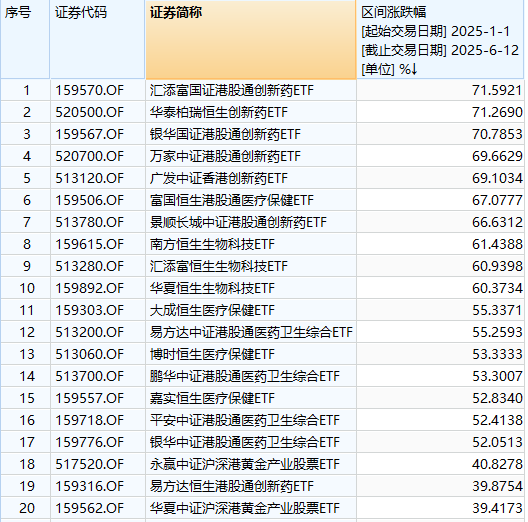Sort by the 区间涨跌幅 column header

coord(393,12)
